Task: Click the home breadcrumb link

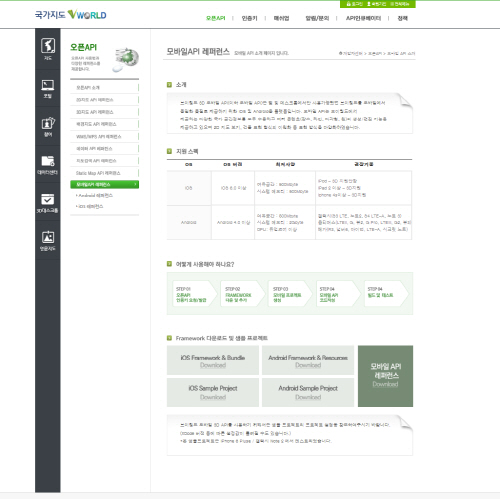Action: pos(351,53)
